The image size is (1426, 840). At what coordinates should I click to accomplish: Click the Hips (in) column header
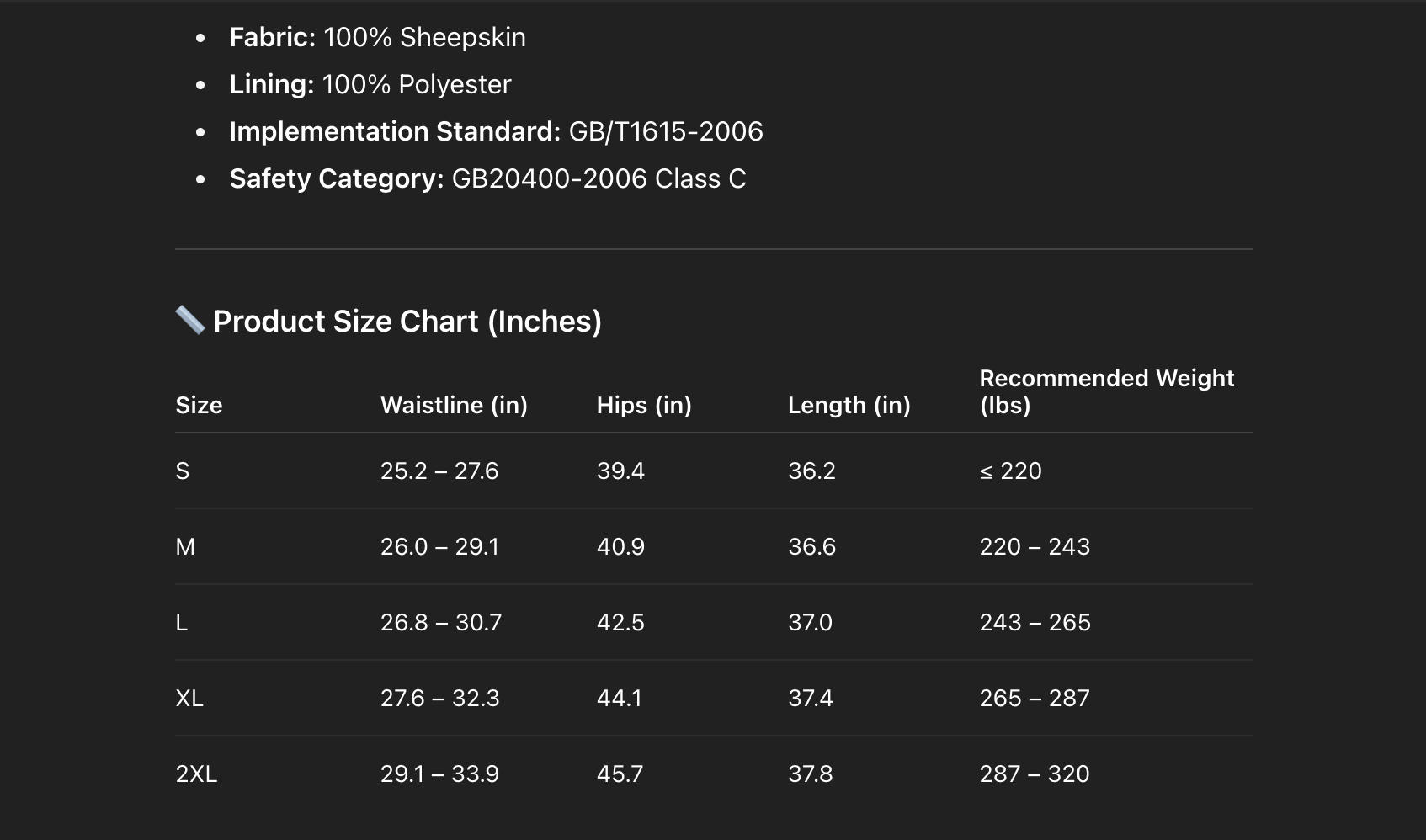click(x=644, y=406)
